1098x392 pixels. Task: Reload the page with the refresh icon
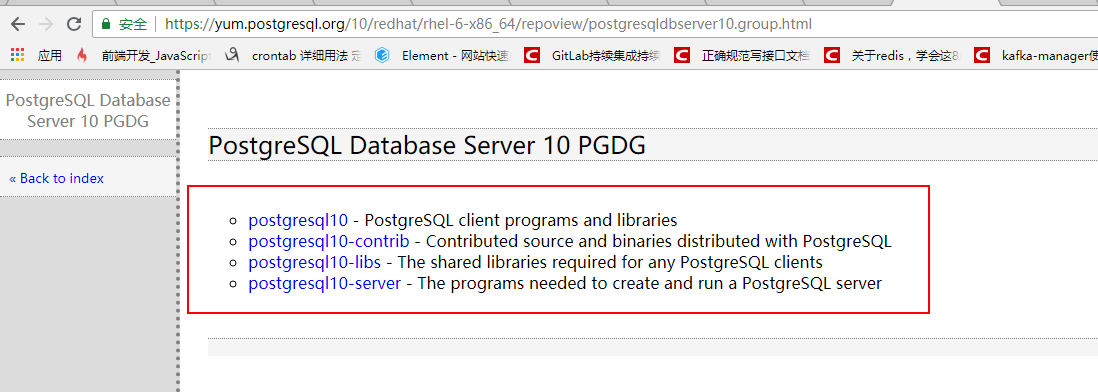click(74, 24)
